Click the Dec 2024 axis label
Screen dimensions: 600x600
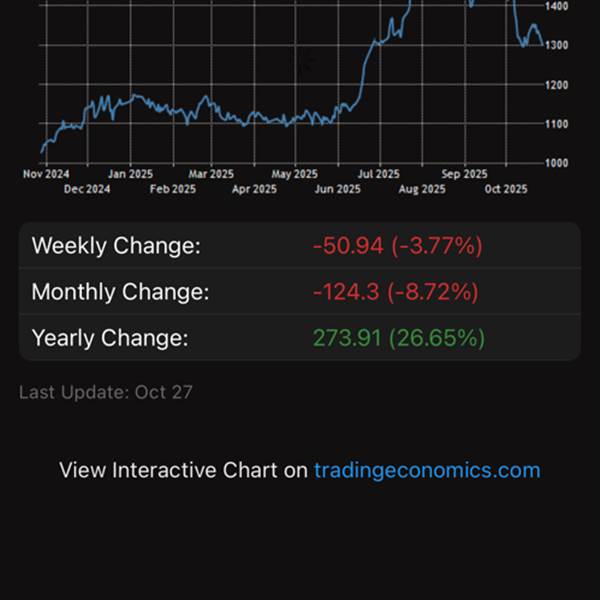click(x=87, y=189)
